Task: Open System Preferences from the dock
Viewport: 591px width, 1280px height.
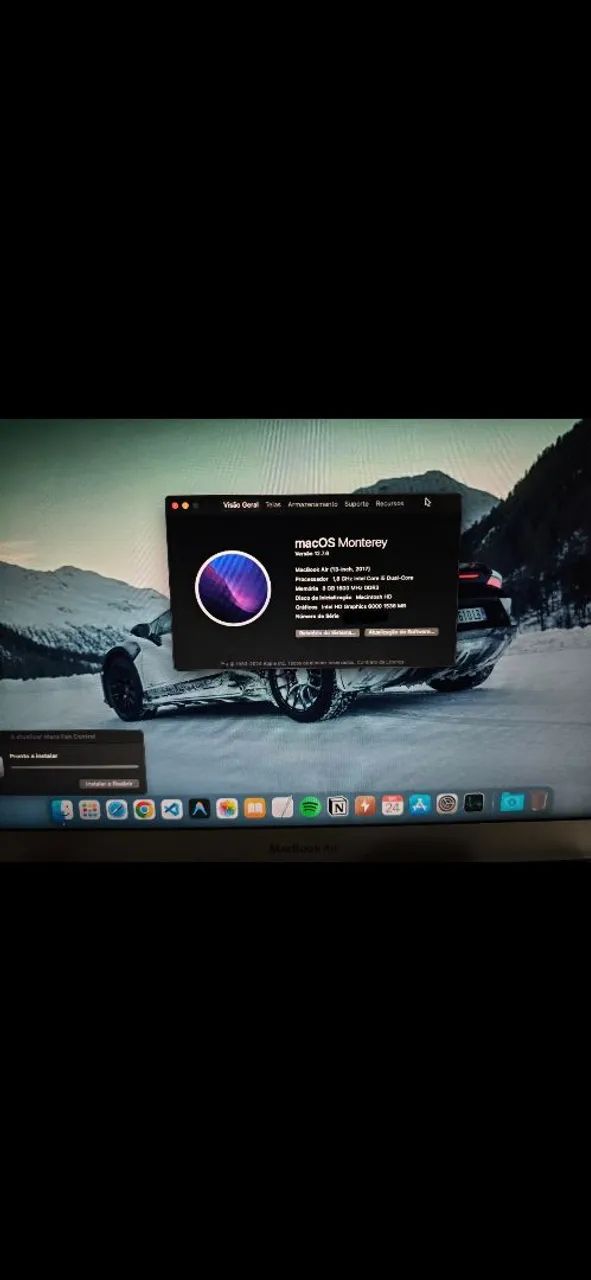Action: click(x=447, y=803)
